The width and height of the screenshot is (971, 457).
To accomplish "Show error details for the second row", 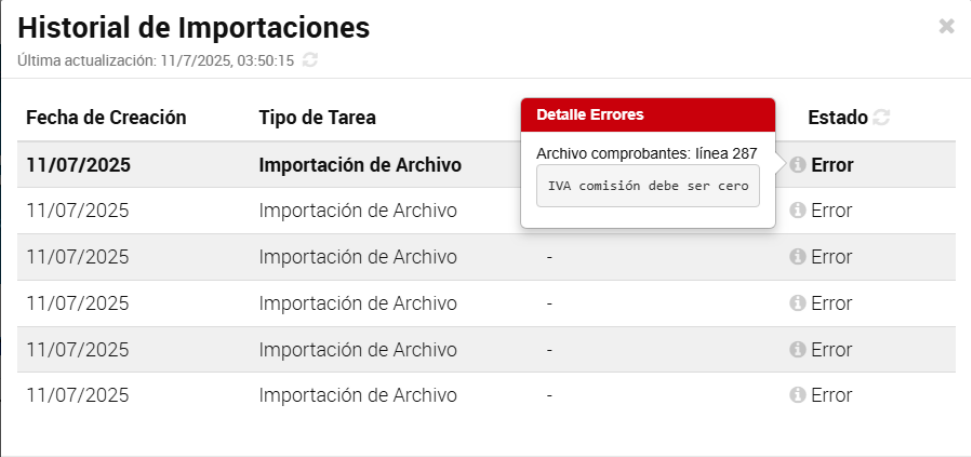I will click(797, 211).
